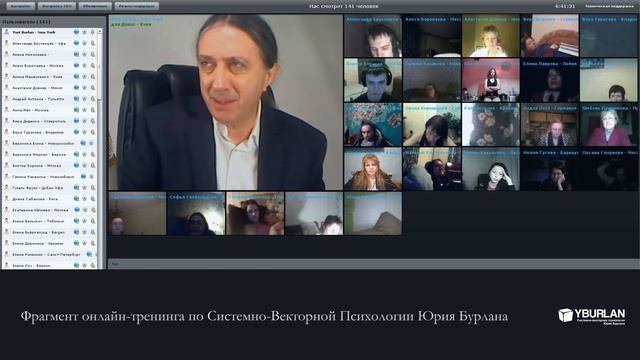
Task: Click chat bubble icon for Anna Wat
Action: 76,110
